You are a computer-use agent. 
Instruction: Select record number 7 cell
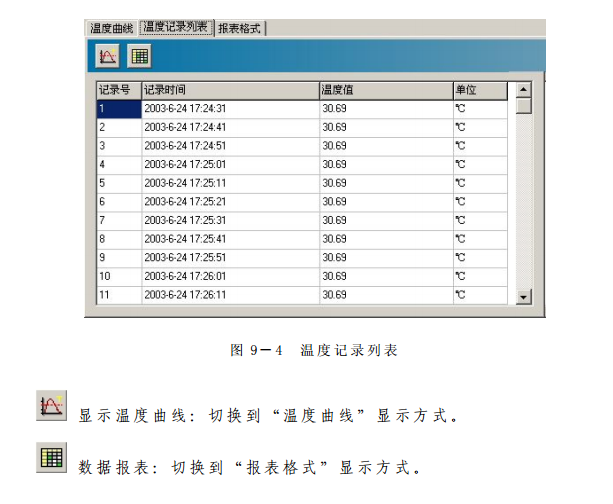tap(119, 221)
